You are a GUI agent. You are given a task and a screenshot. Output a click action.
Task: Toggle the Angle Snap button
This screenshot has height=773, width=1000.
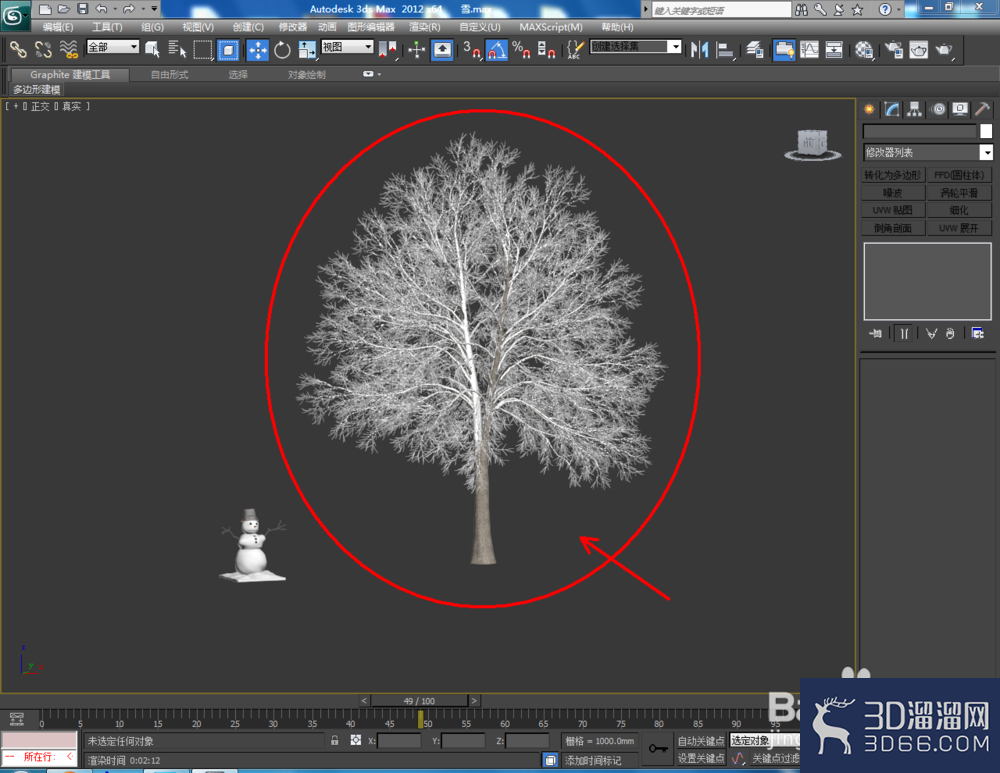tap(497, 50)
